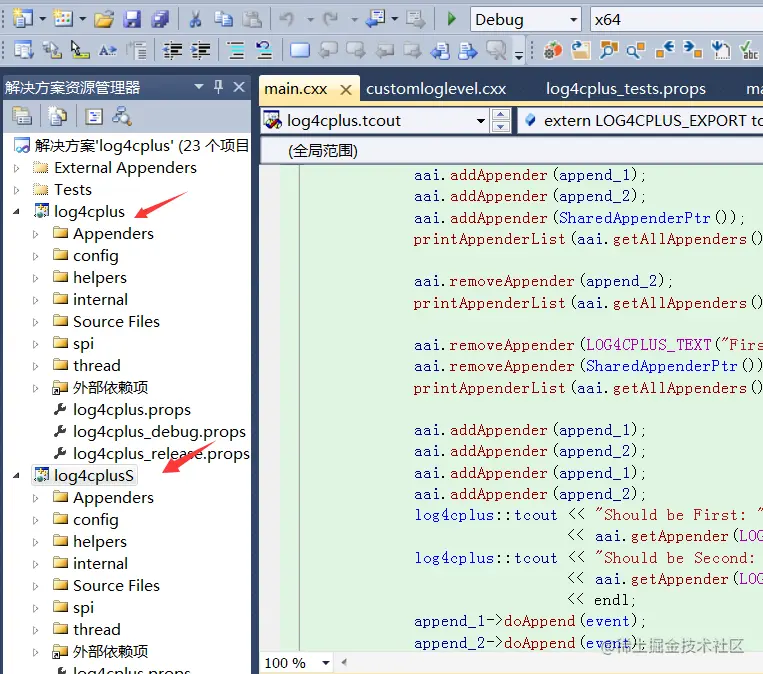Click Visual Assist Find References icon
This screenshot has width=763, height=674.
[x=636, y=50]
